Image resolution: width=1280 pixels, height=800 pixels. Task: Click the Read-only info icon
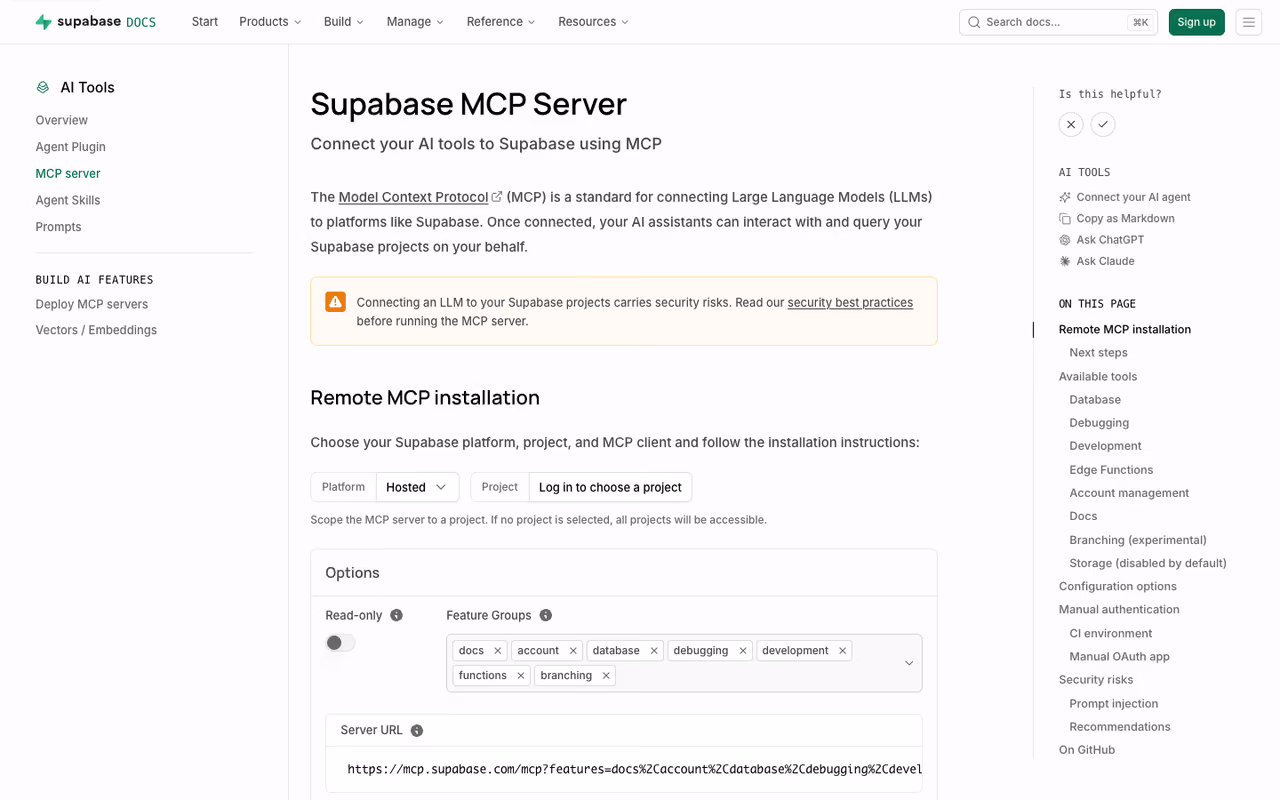[396, 615]
